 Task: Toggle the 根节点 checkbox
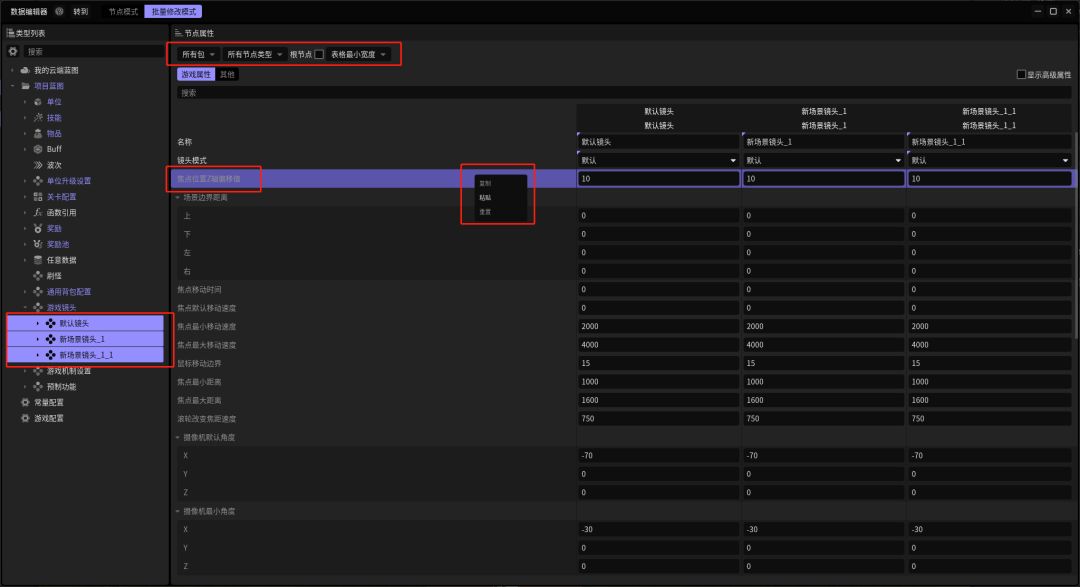point(319,54)
